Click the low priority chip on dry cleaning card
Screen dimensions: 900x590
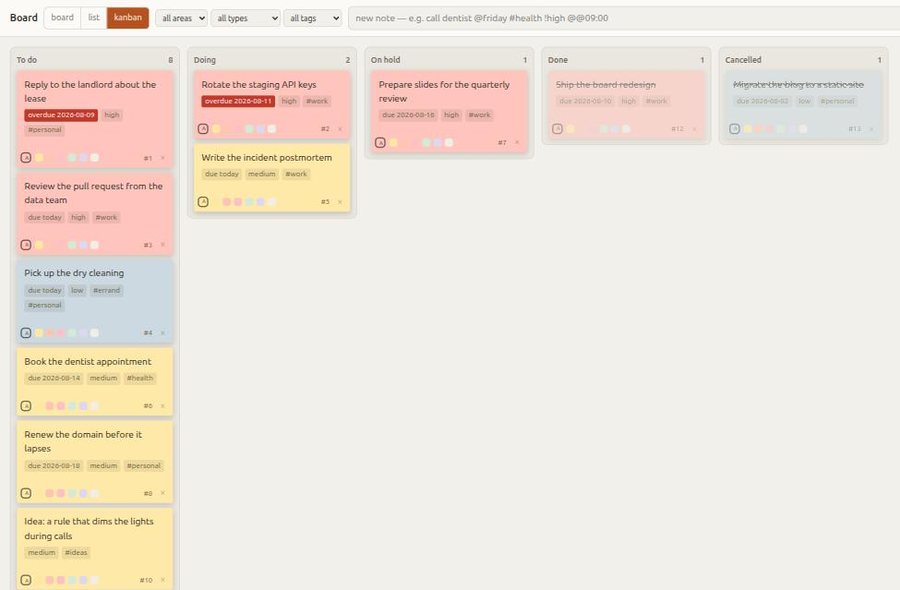pos(77,290)
